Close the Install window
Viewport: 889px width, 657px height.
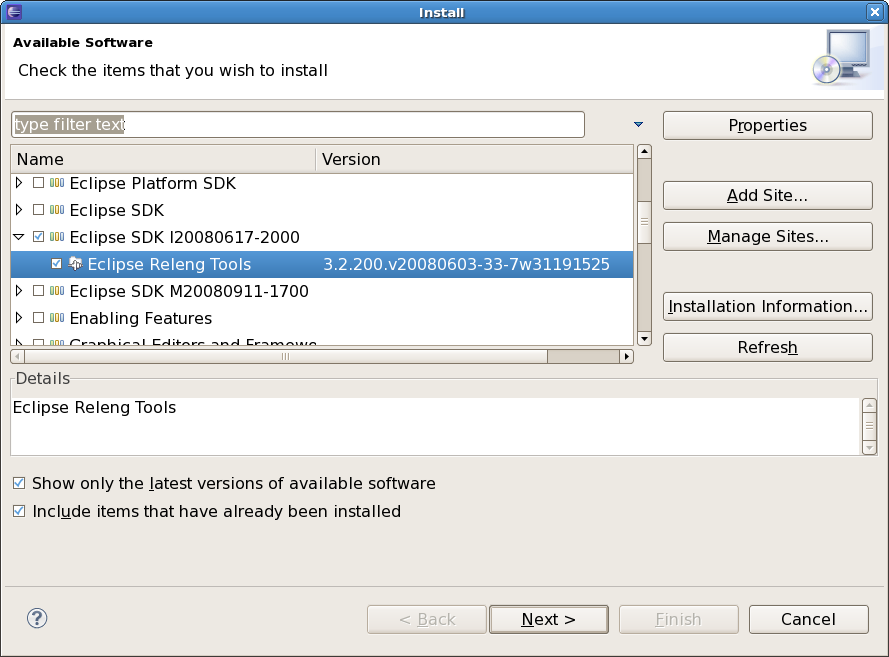874,12
